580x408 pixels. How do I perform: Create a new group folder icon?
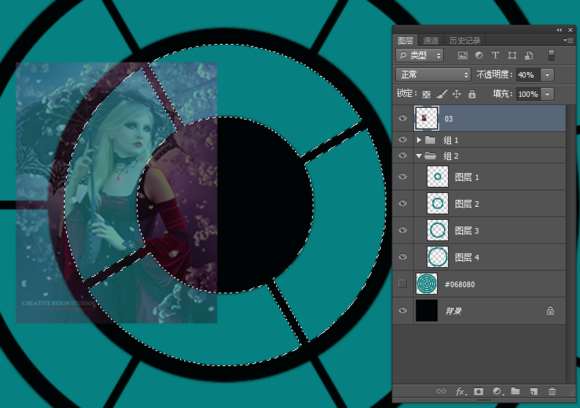(515, 391)
